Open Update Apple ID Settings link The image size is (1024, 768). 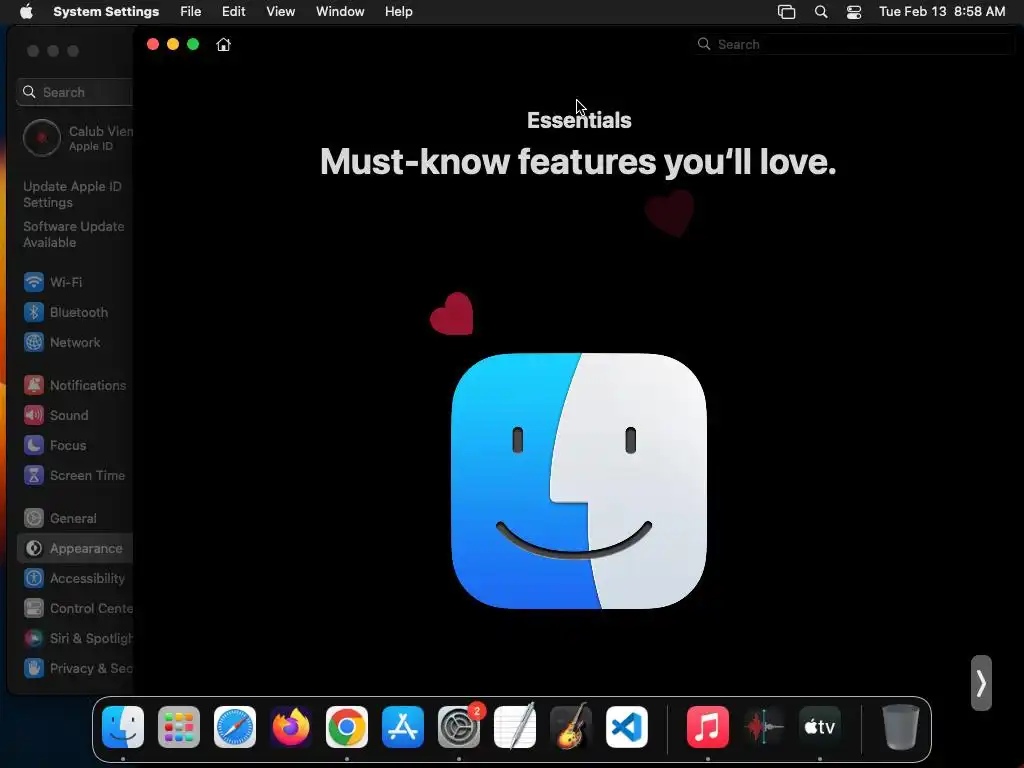72,194
